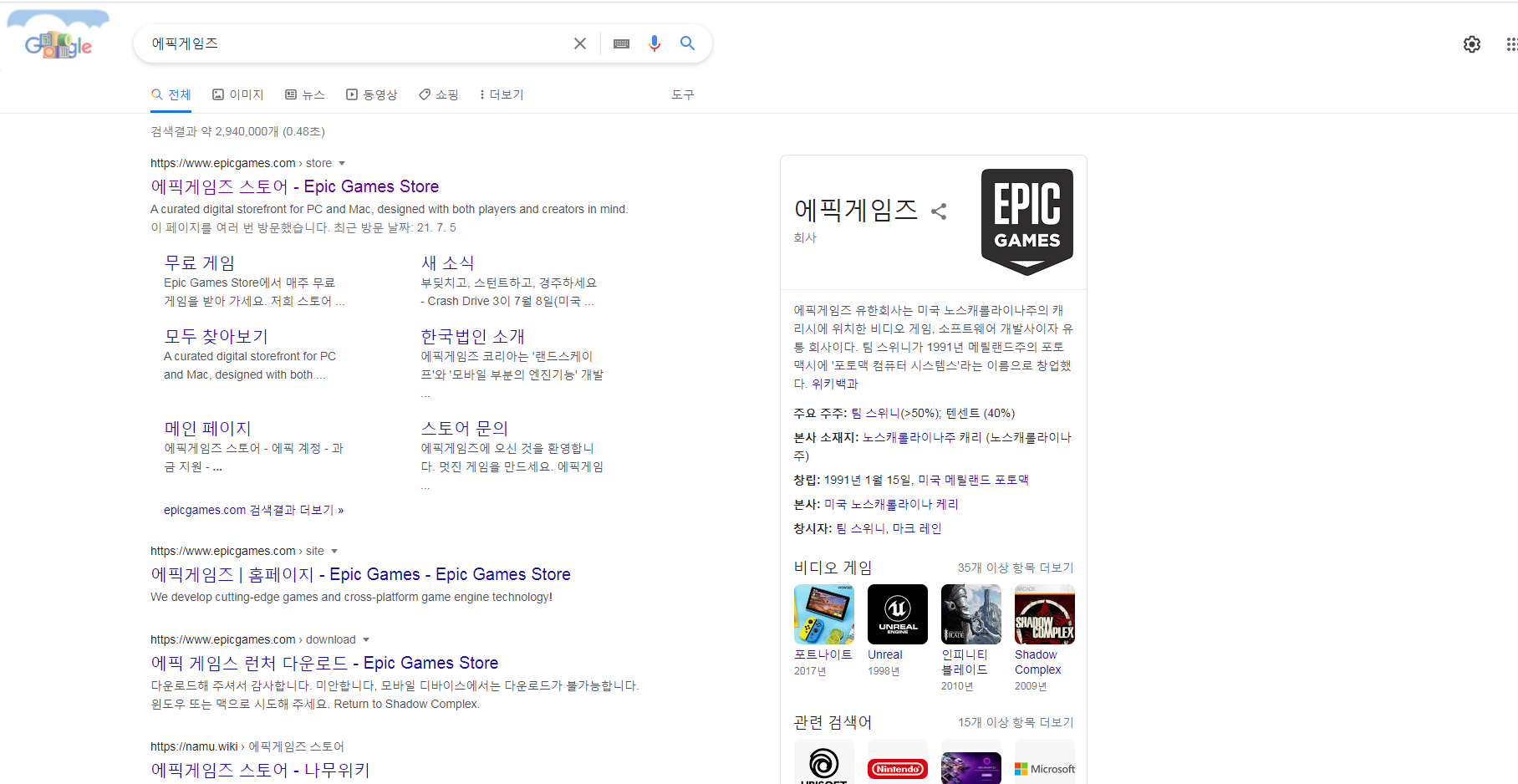Click the Google doodle logo
This screenshot has height=784, width=1518.
(x=58, y=35)
